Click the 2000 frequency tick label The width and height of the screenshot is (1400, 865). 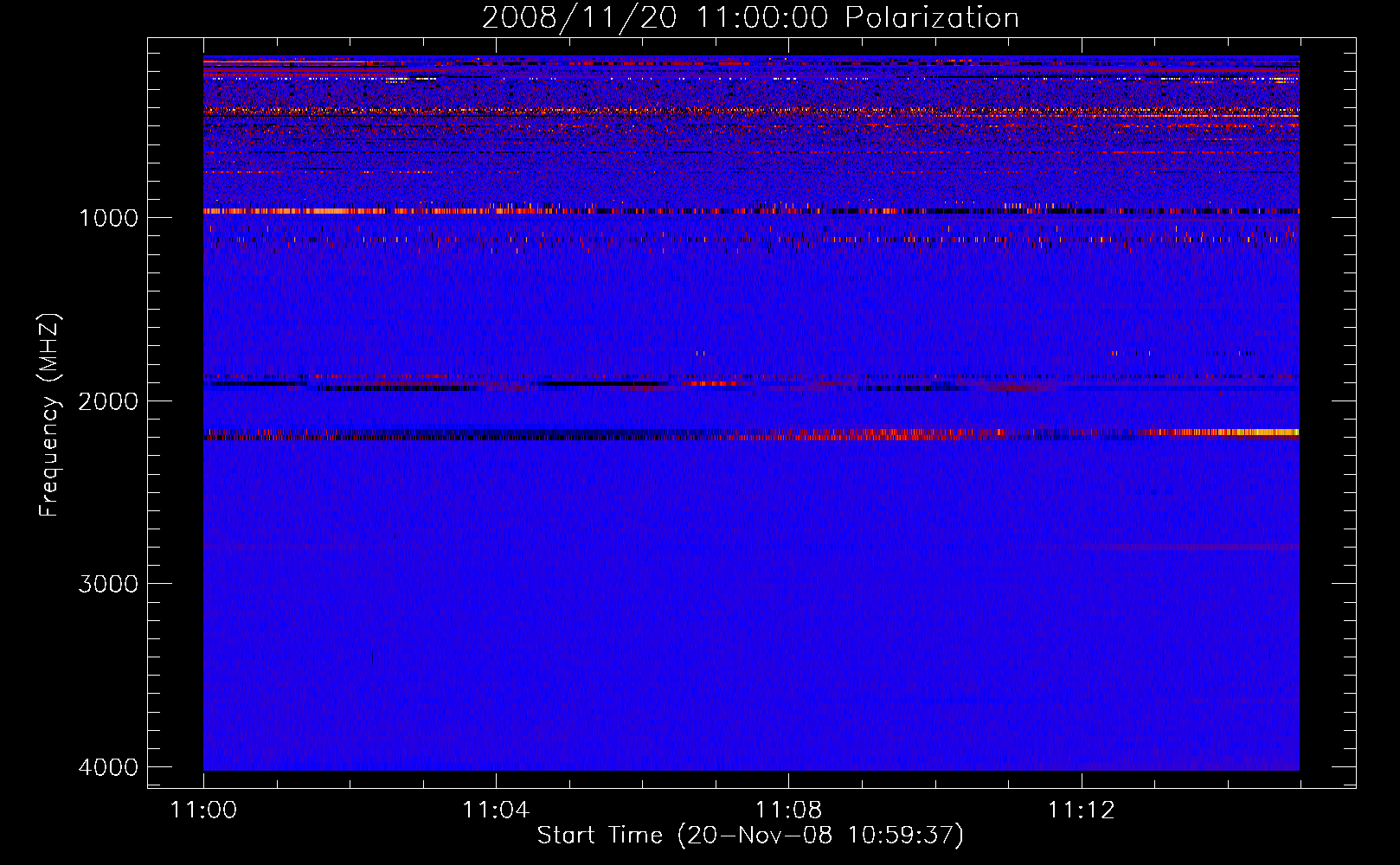click(x=108, y=400)
